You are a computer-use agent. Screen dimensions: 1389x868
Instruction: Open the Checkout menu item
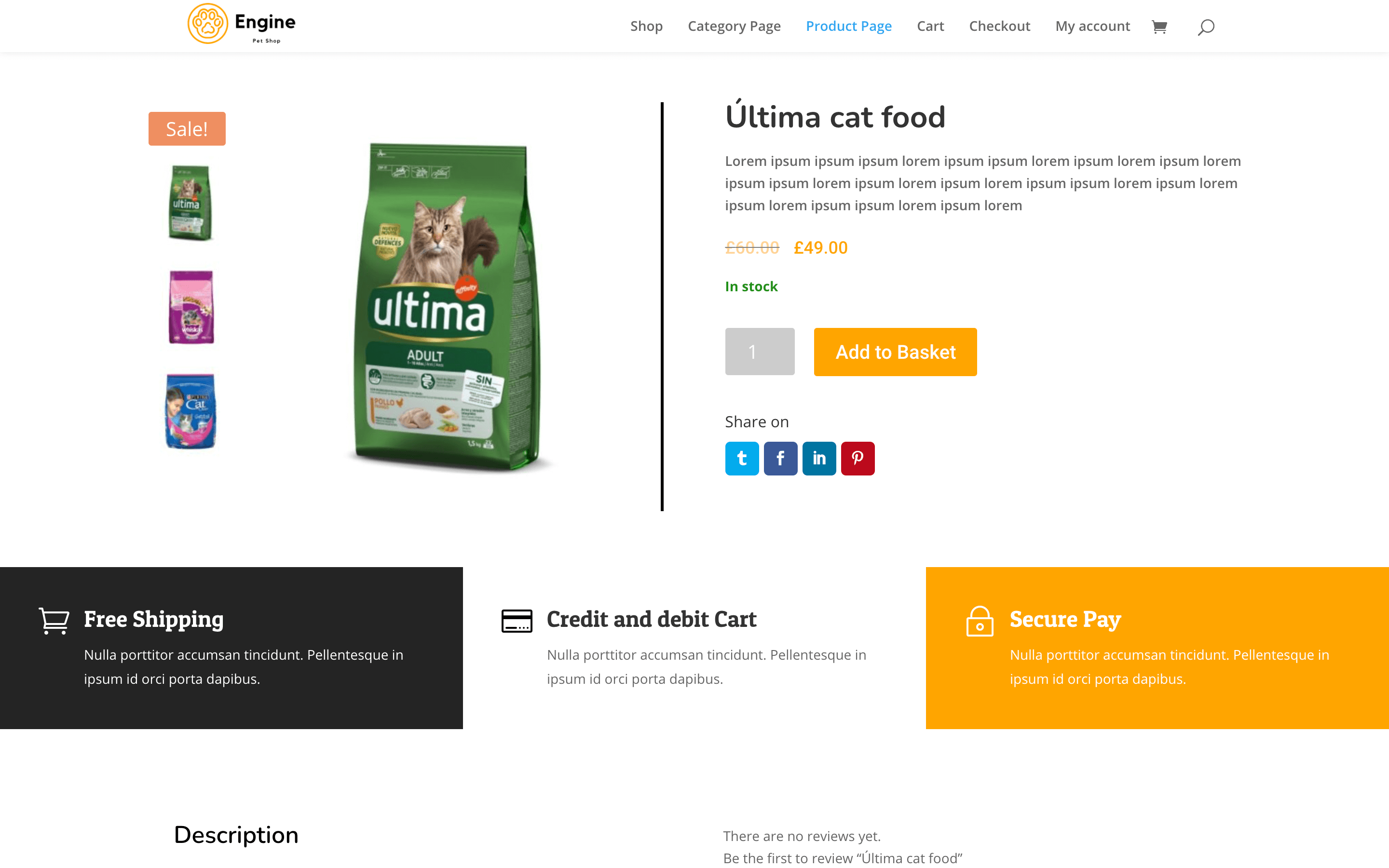999,26
